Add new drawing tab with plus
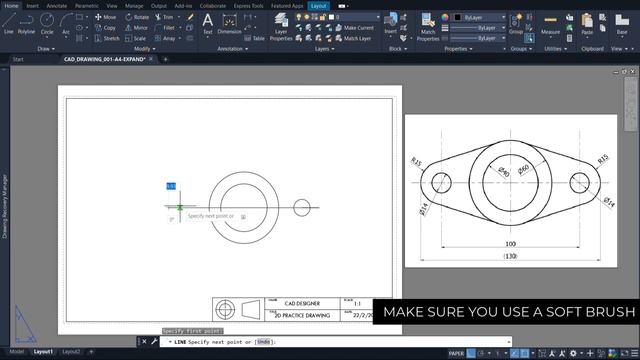 (x=165, y=60)
